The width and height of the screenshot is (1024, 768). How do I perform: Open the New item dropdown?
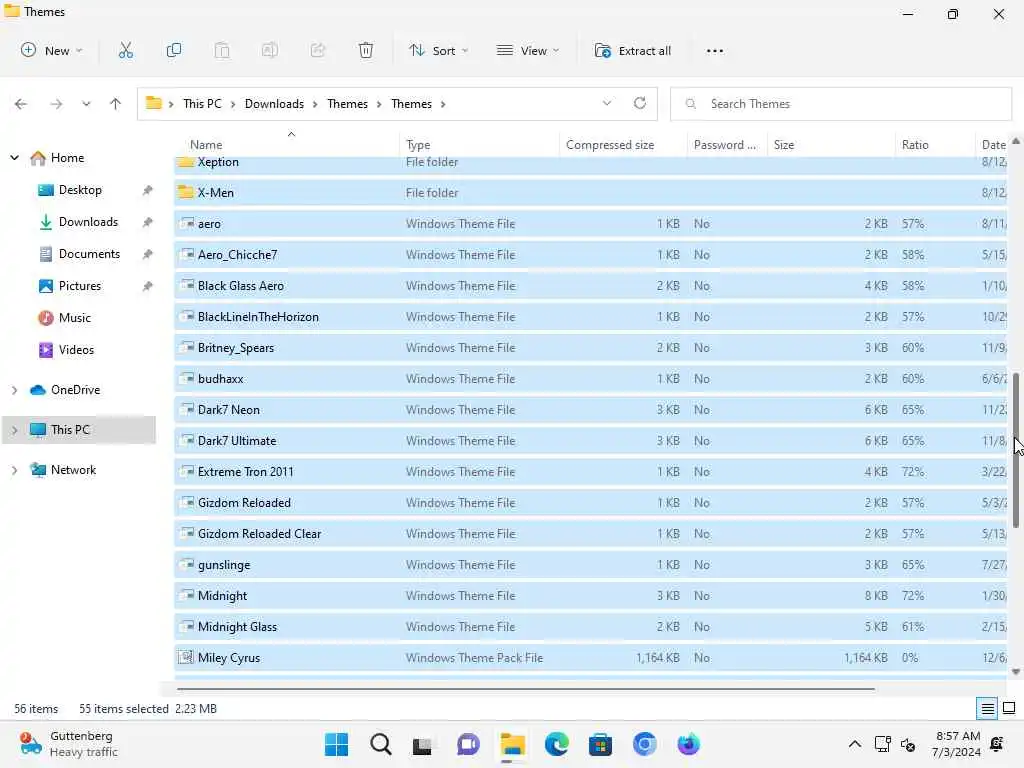(x=52, y=50)
